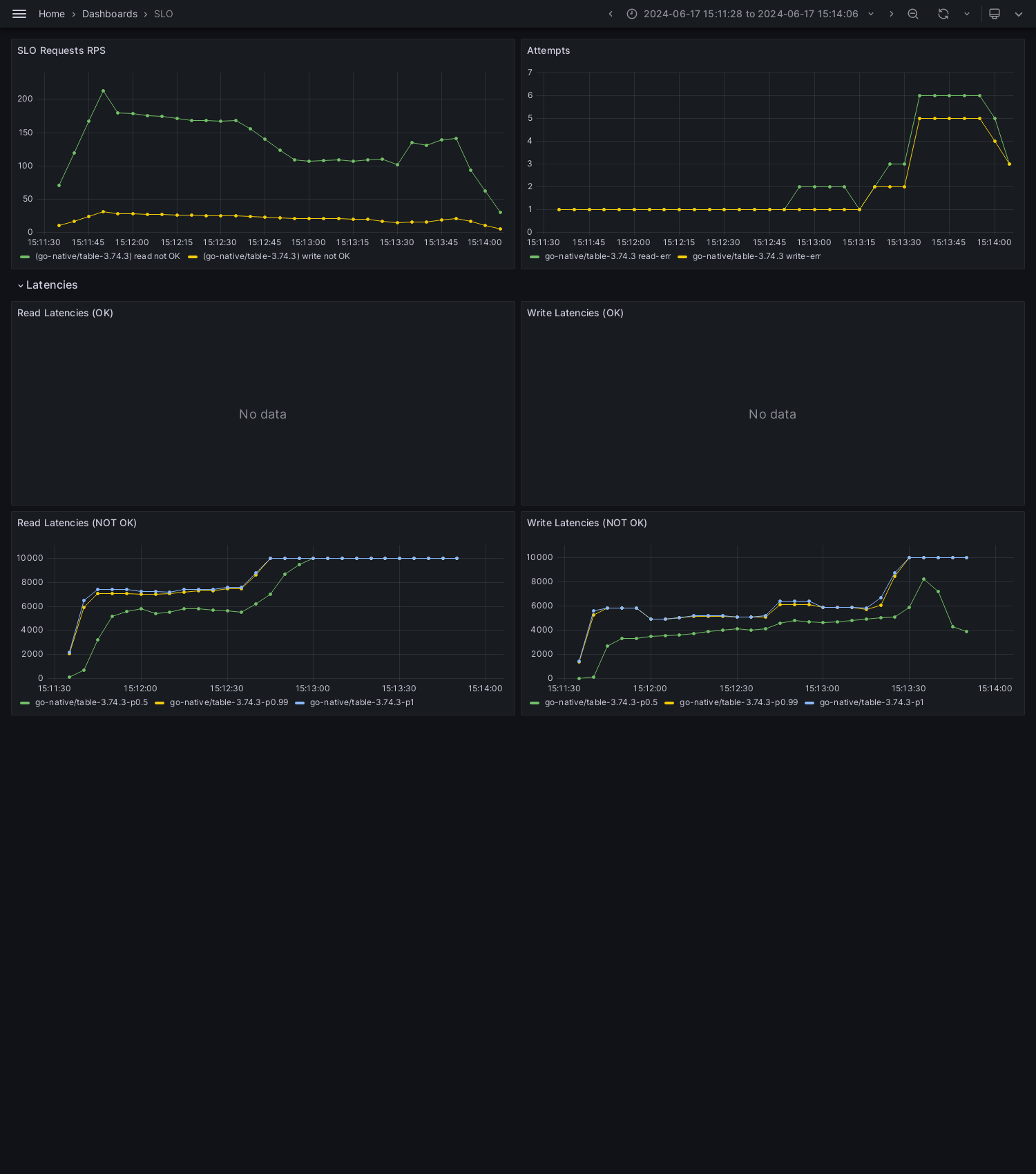Toggle write-err series in Attempts legend

pos(756,256)
